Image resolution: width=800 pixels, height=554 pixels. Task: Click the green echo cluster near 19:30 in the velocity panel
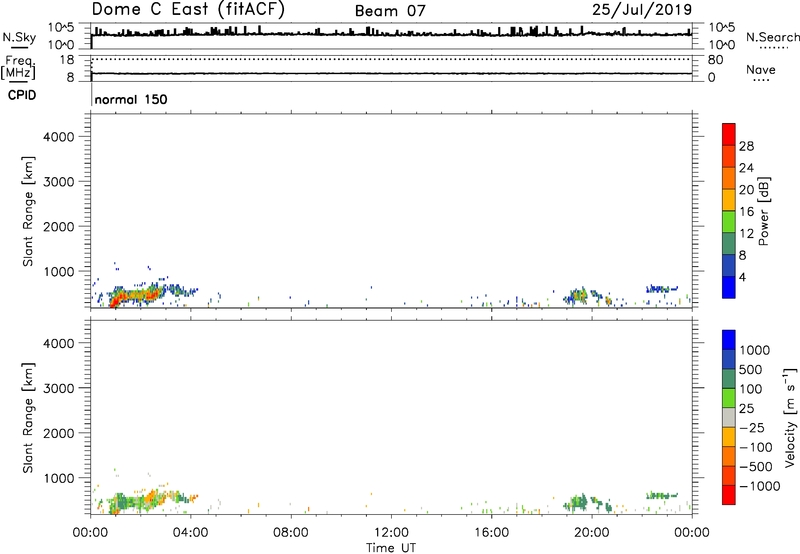tap(579, 502)
